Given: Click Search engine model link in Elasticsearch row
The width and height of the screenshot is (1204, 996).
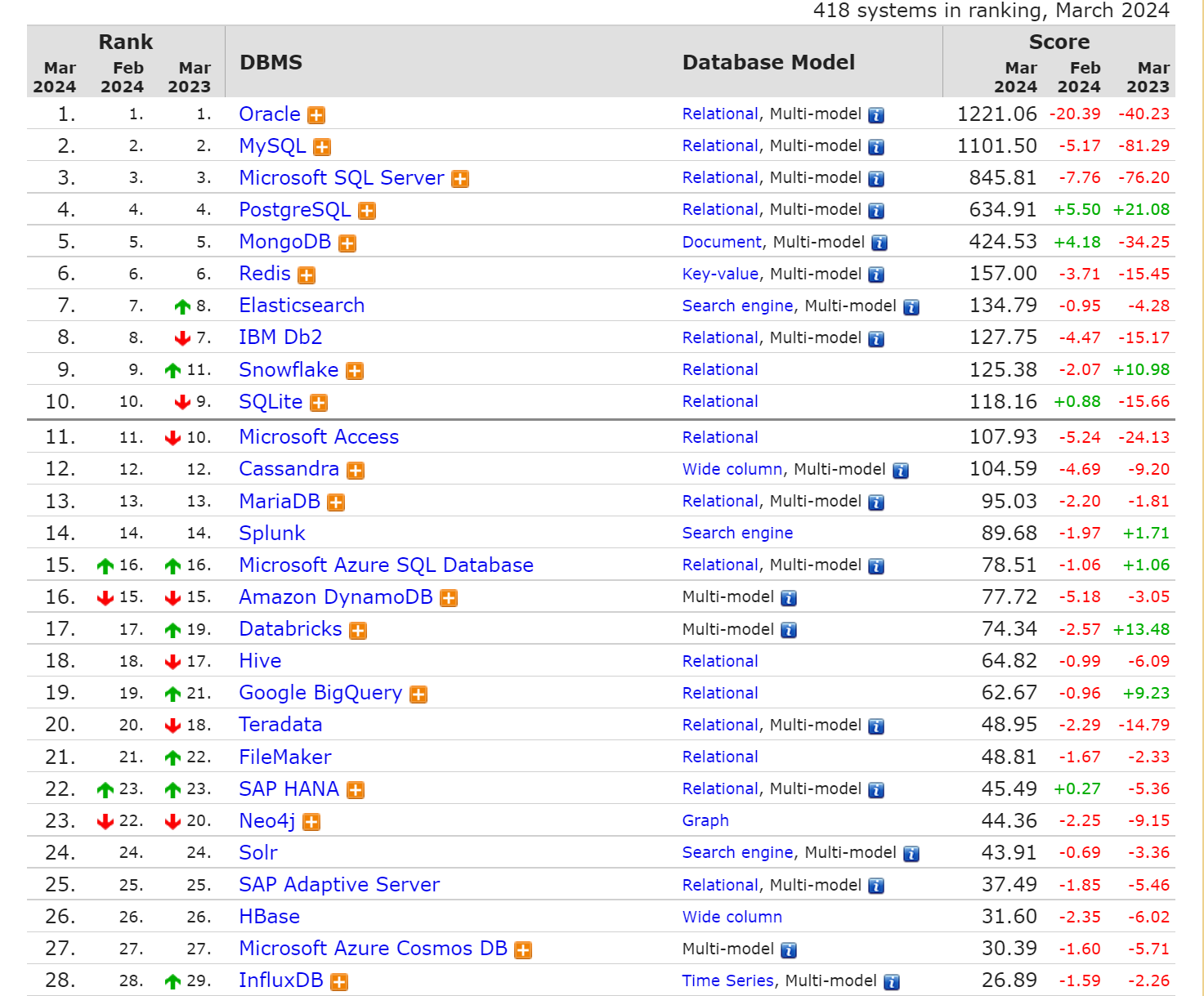Looking at the screenshot, I should (x=737, y=306).
